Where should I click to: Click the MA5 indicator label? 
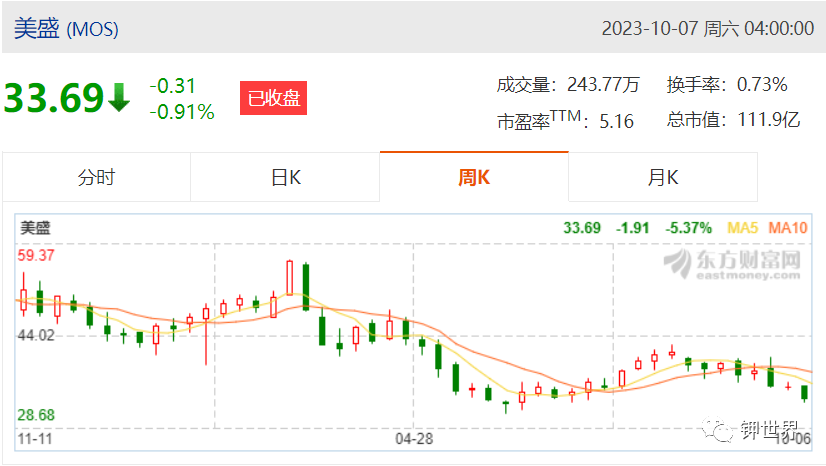pos(742,228)
